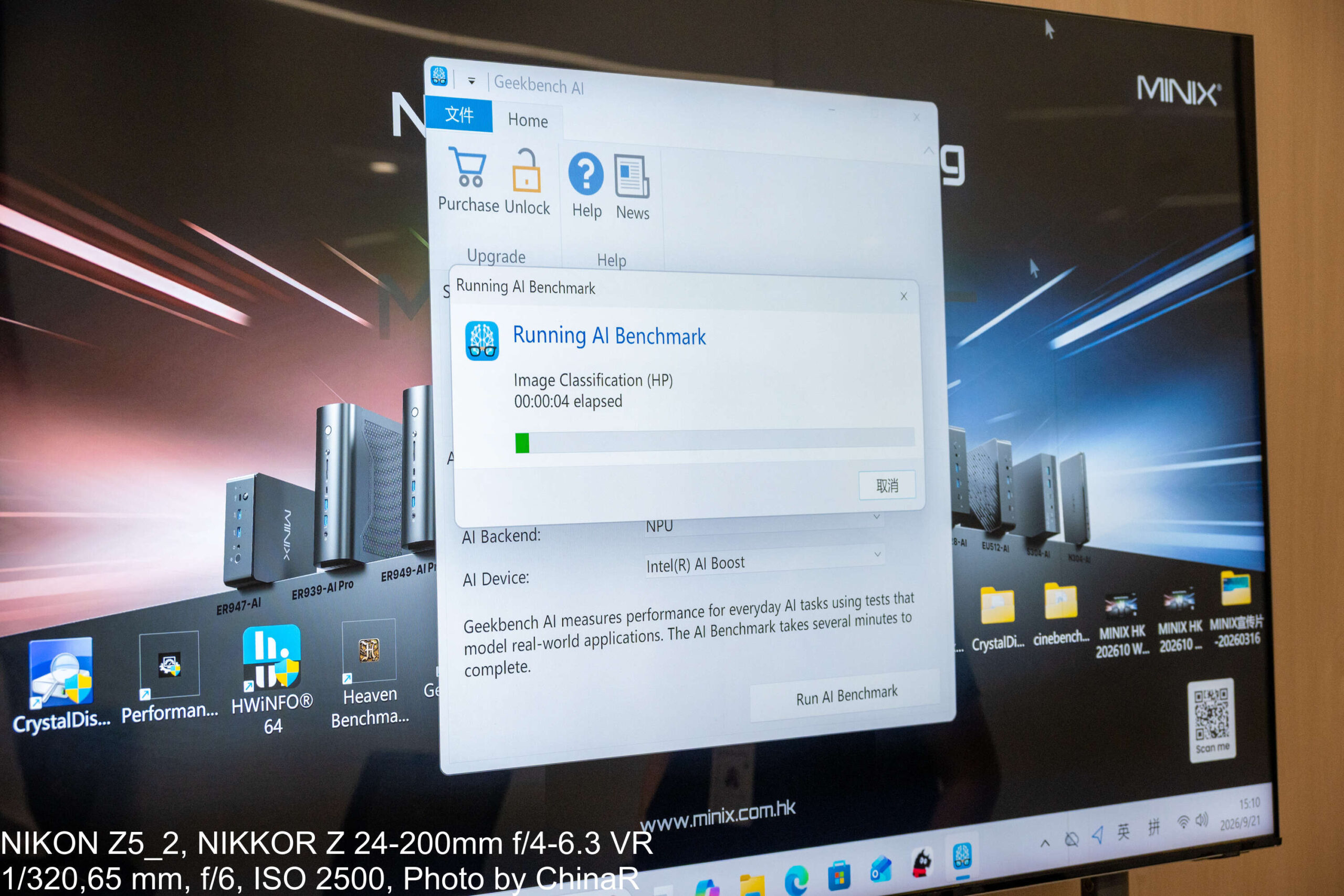Toggle the 英 input language indicator
The width and height of the screenshot is (1344, 896).
tap(1123, 832)
